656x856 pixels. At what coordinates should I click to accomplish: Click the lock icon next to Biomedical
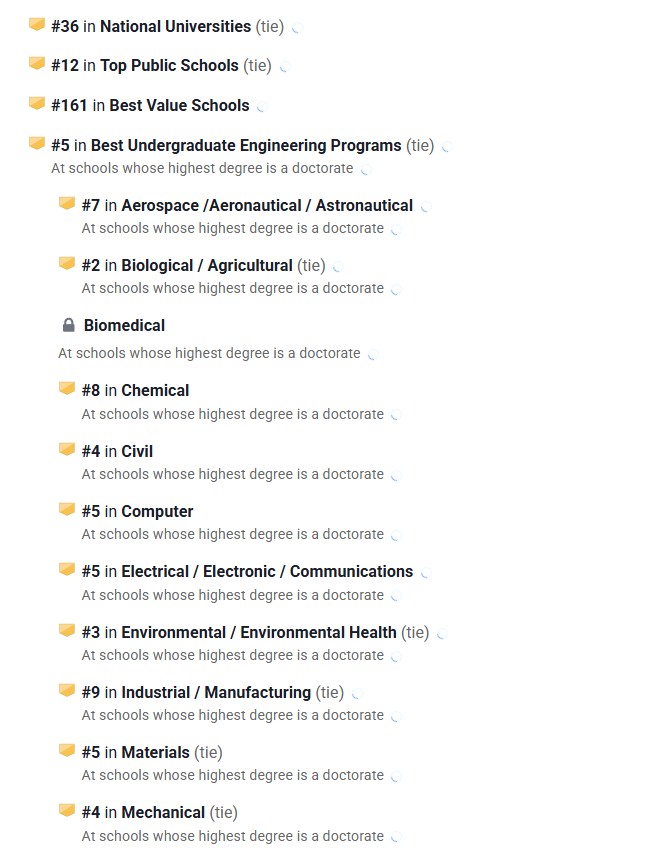click(x=68, y=325)
